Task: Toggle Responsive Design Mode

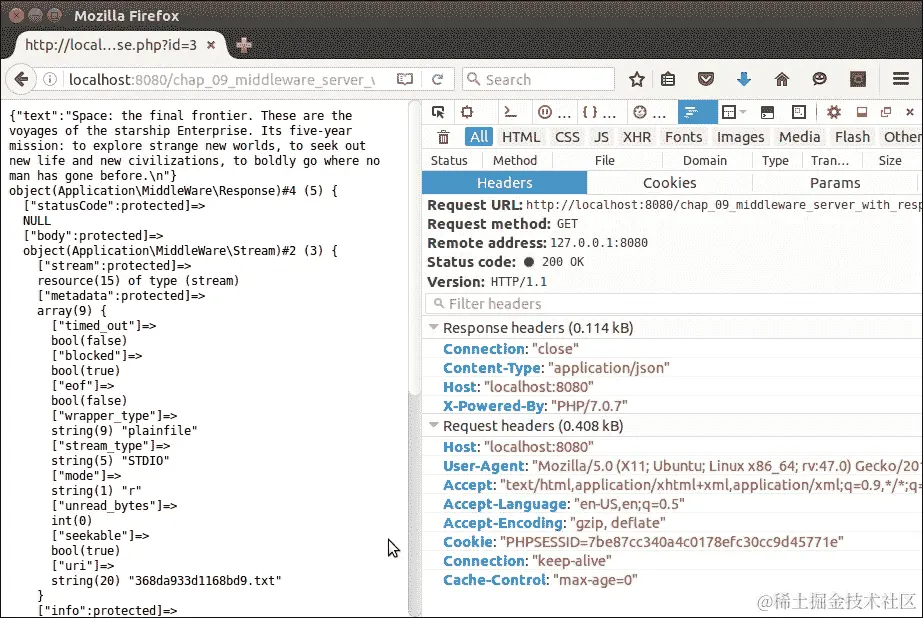Action: (799, 112)
